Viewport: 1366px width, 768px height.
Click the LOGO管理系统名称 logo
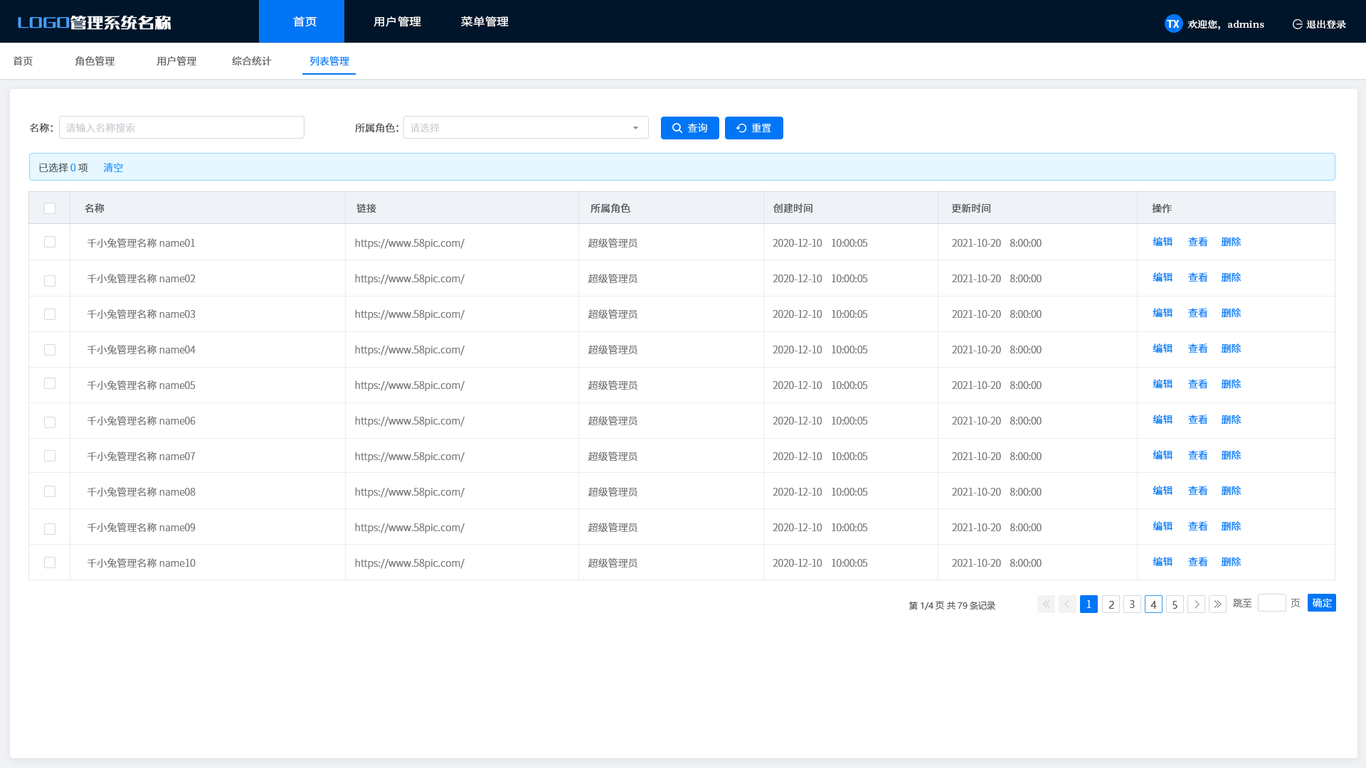(x=94, y=22)
